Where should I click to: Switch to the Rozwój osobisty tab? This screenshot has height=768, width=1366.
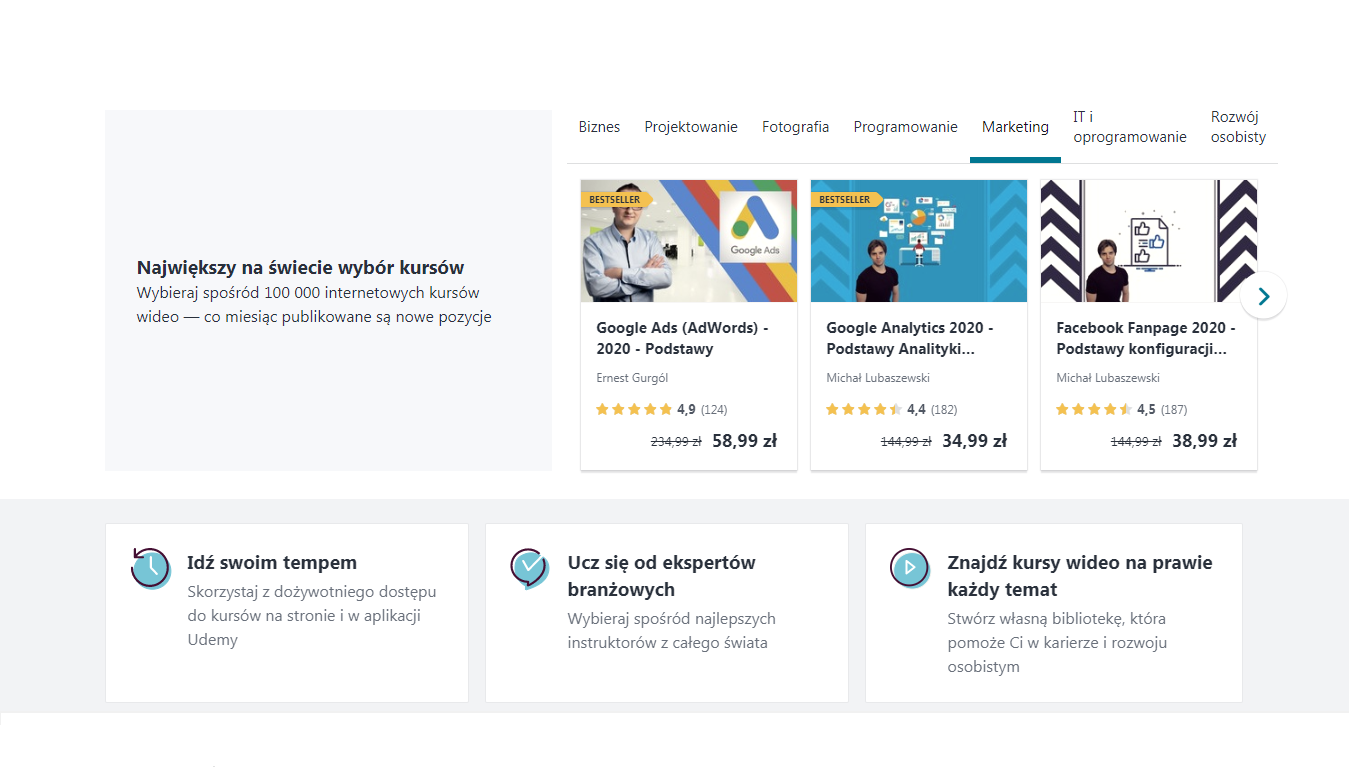(x=1238, y=127)
